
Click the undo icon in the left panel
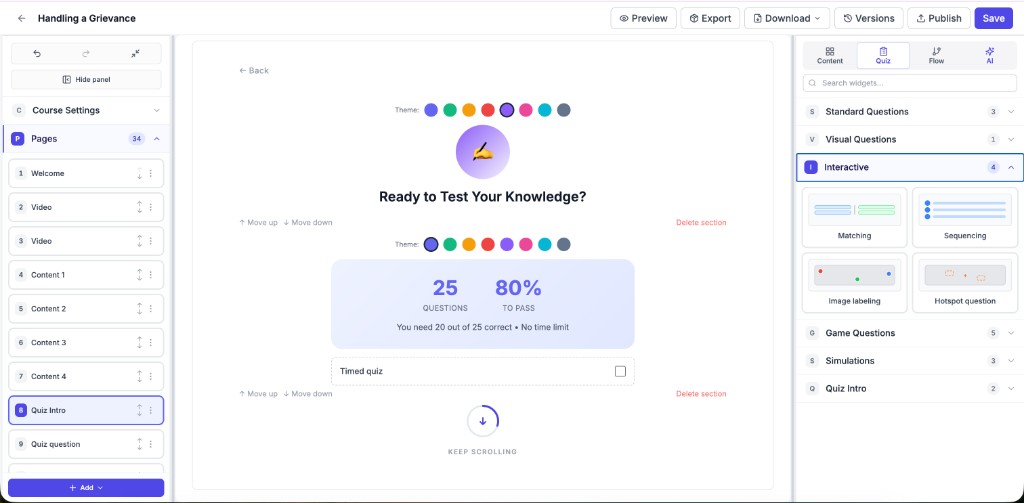[37, 54]
